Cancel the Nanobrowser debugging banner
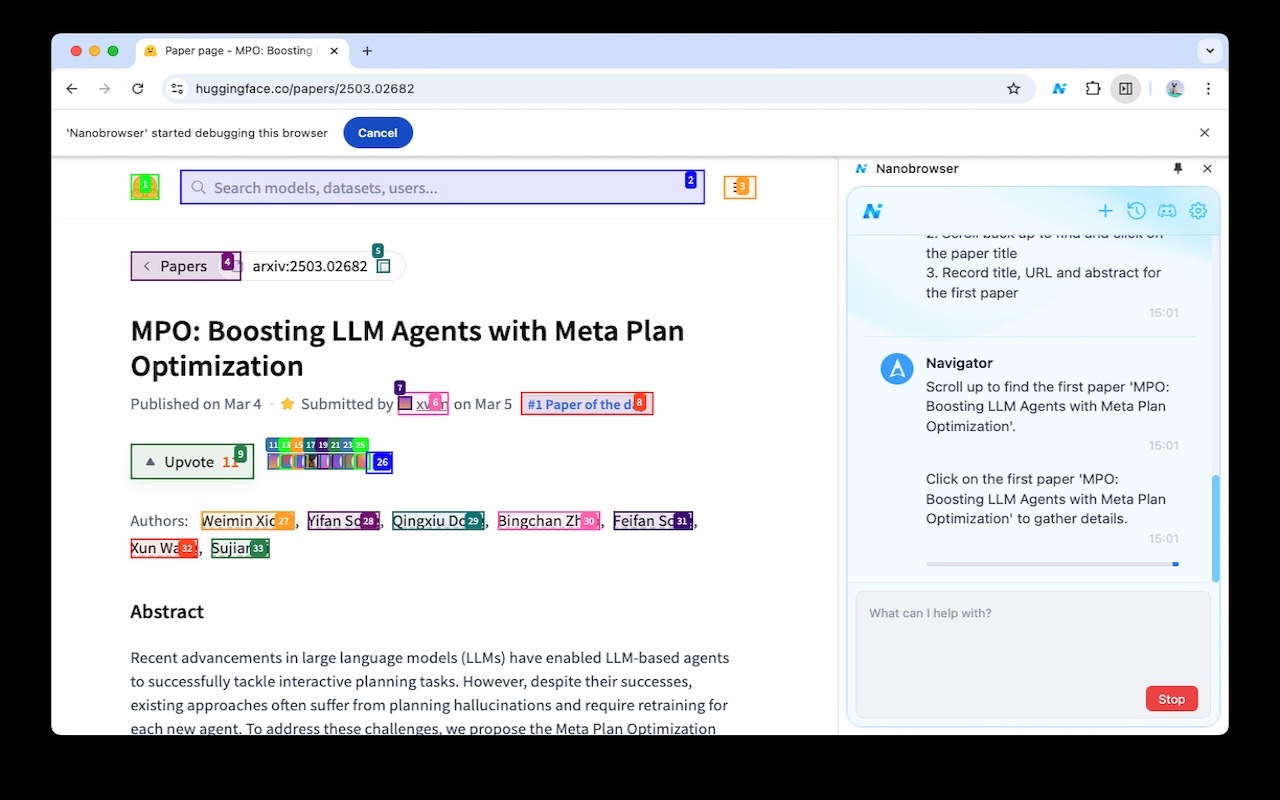 (x=377, y=132)
